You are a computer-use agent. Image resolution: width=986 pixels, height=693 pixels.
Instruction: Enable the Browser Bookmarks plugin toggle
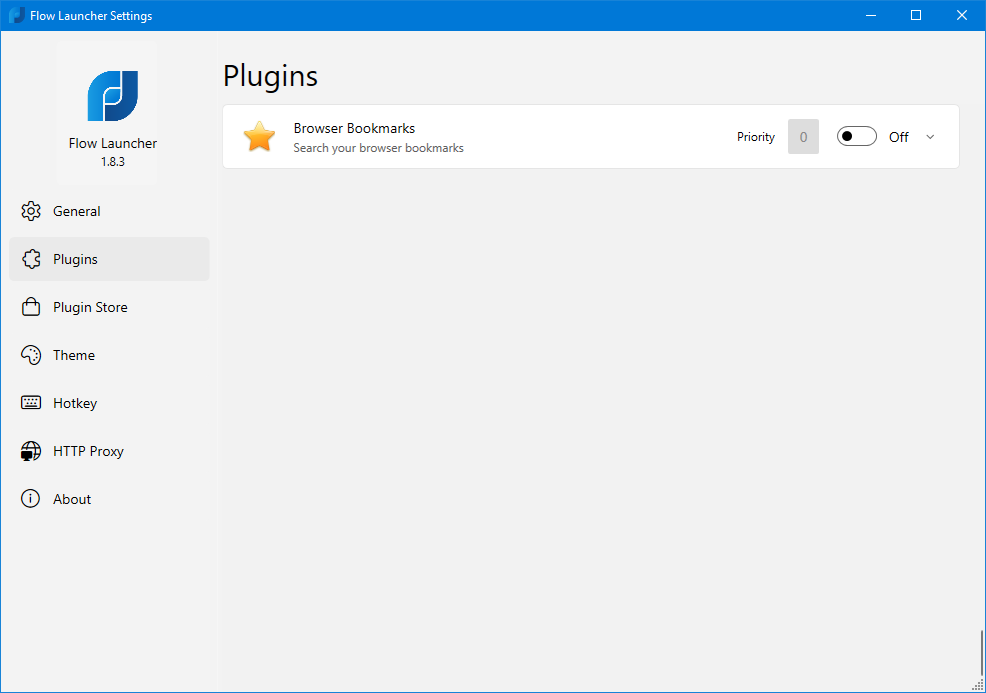(x=856, y=136)
